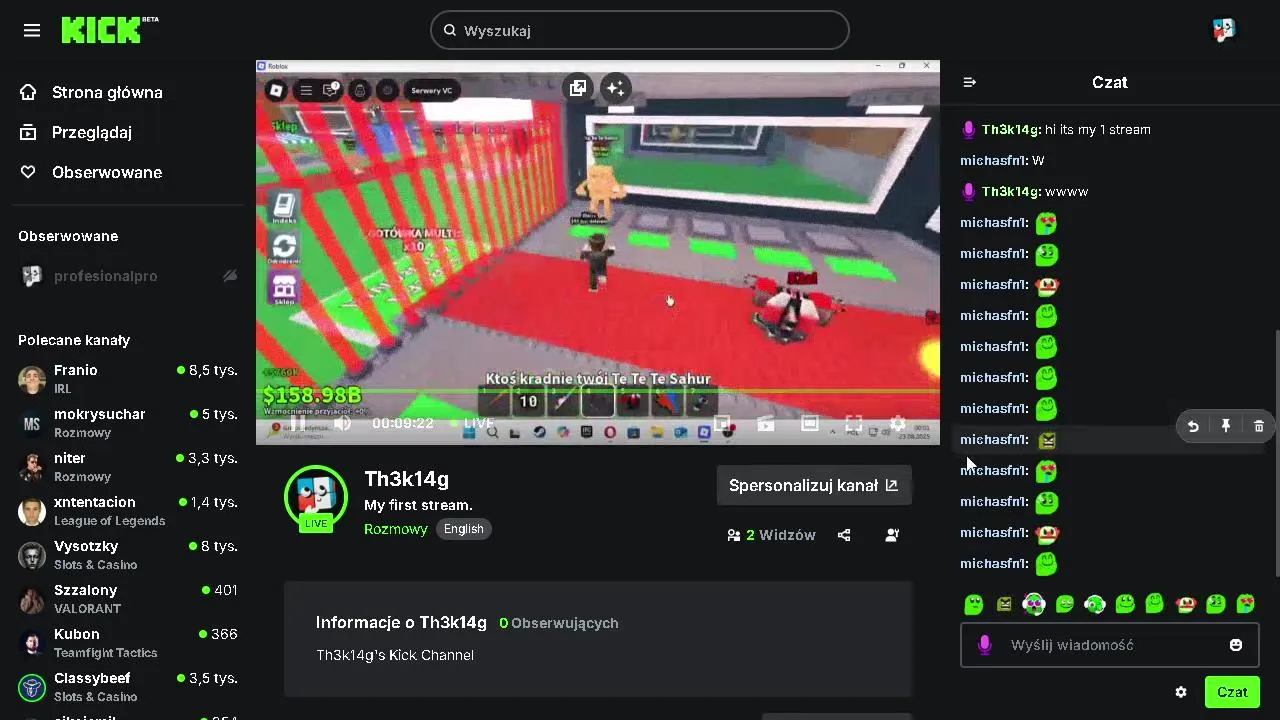Screen dimensions: 1280x720
Task: Click the user management icon beside share
Action: coord(892,535)
